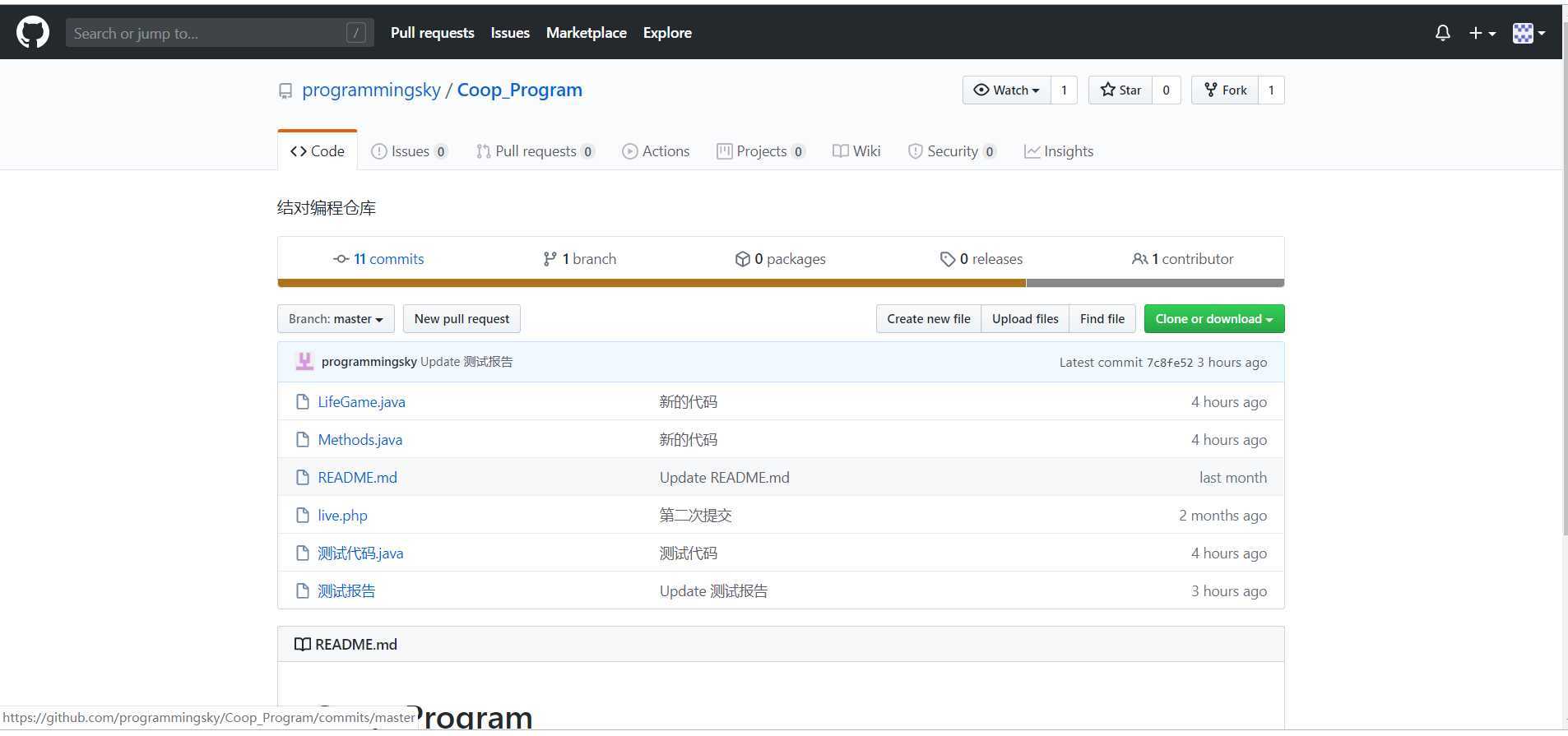Click the repository icon before programmingsky
Image resolution: width=1568 pixels, height=736 pixels.
pos(285,91)
